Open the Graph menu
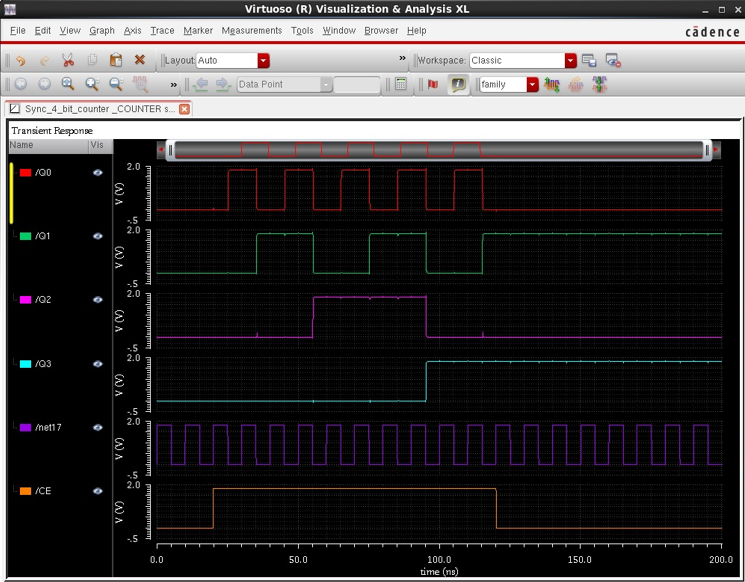Image resolution: width=745 pixels, height=582 pixels. 102,30
